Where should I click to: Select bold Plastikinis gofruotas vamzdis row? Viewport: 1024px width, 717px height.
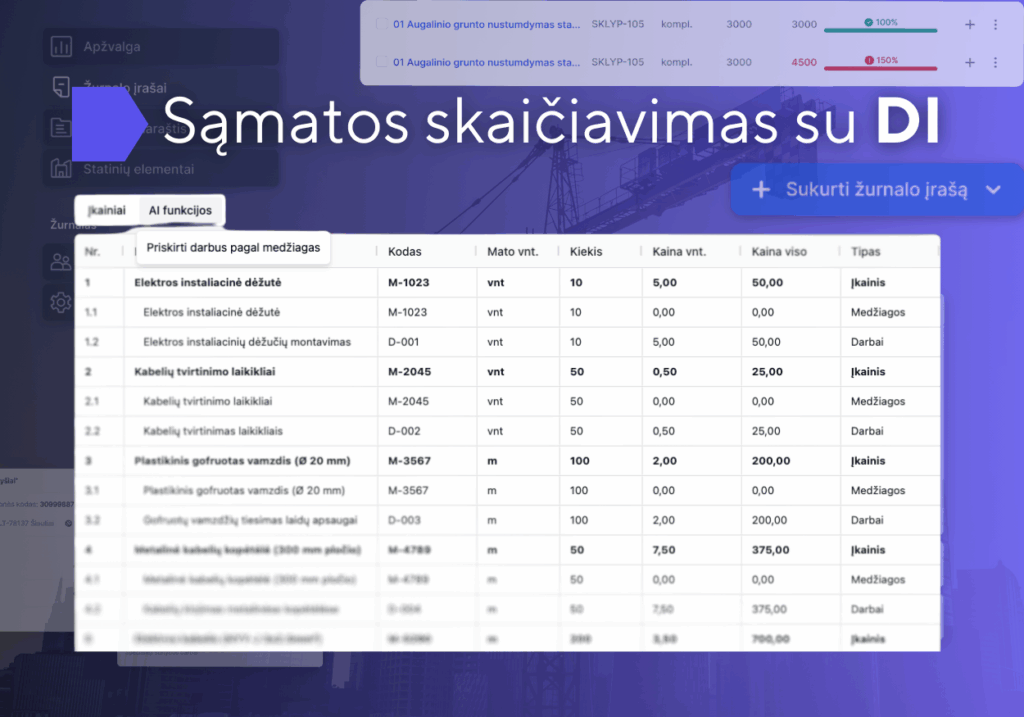point(507,461)
